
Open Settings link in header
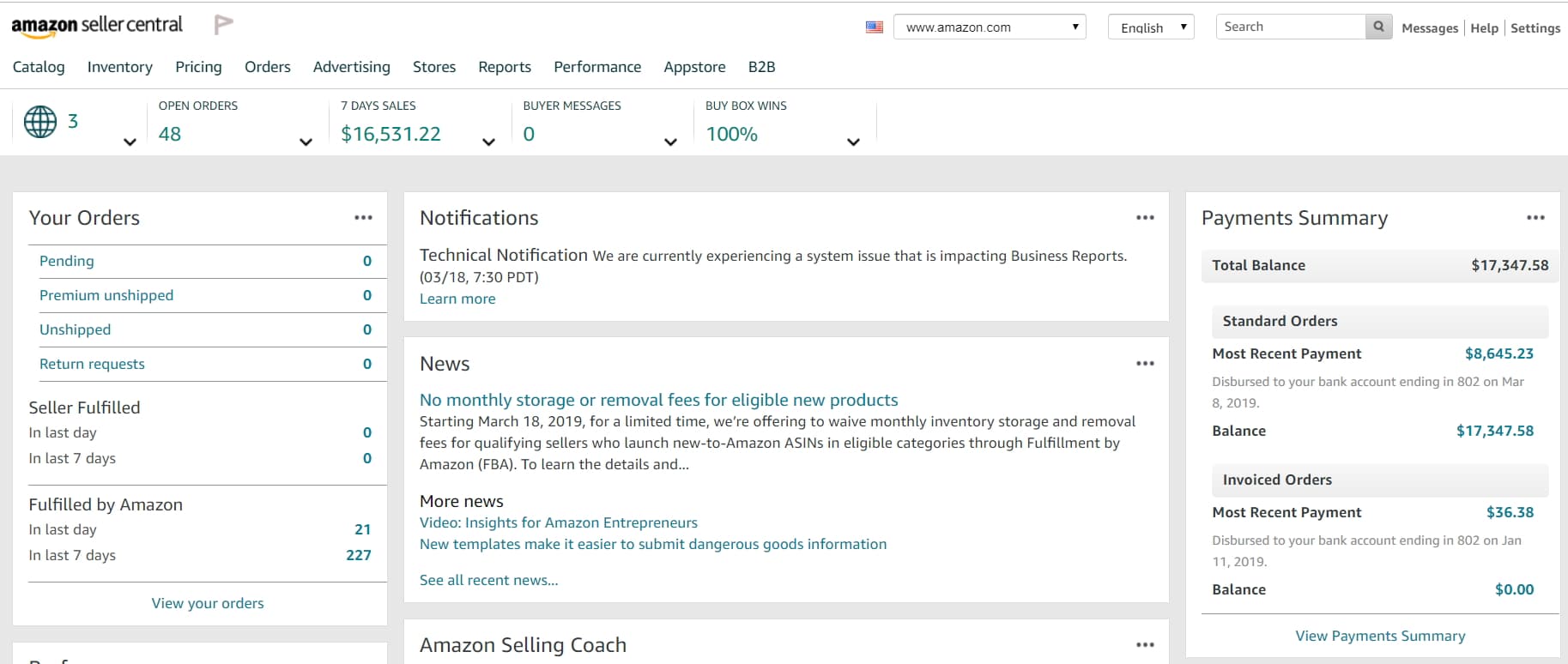coord(1535,28)
